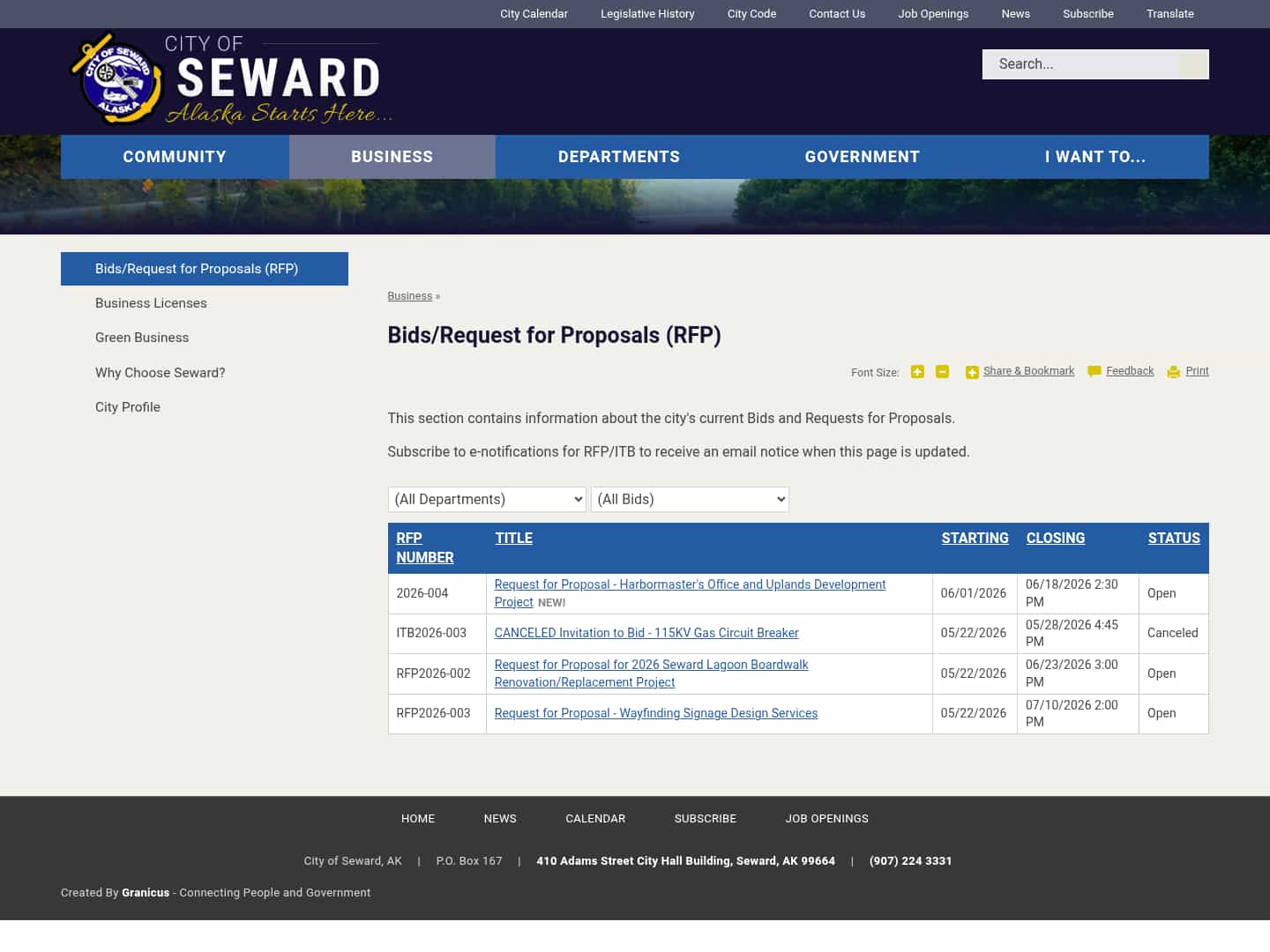This screenshot has height=952, width=1270.
Task: Sort table by Title header
Action: 513,538
